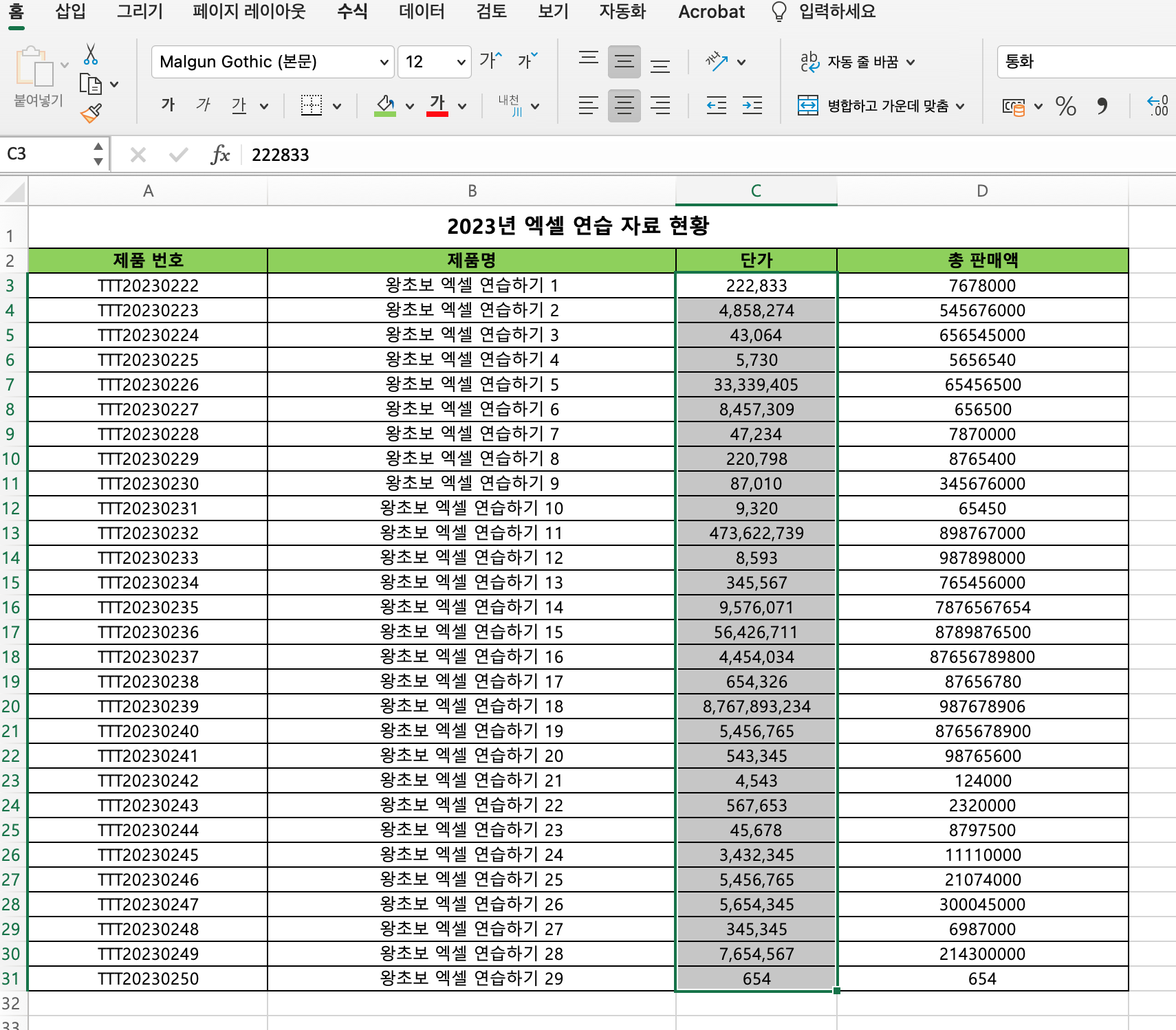Confirm formula entry checkmark icon
This screenshot has width=1176, height=1030.
pyautogui.click(x=178, y=155)
